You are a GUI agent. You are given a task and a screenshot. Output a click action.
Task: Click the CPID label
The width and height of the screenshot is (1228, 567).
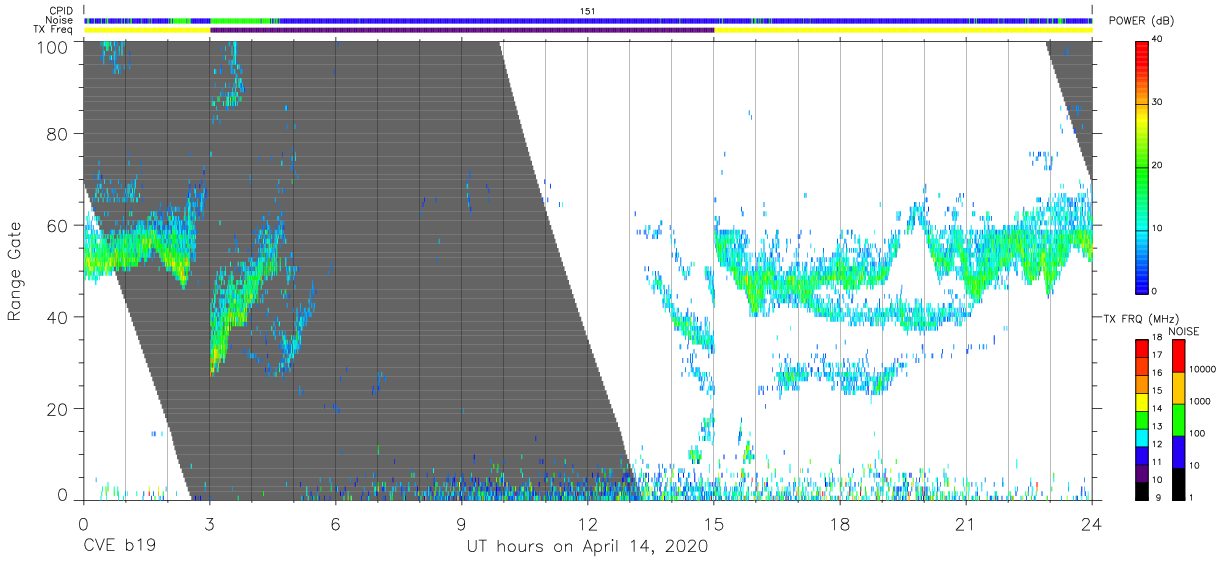[62, 10]
